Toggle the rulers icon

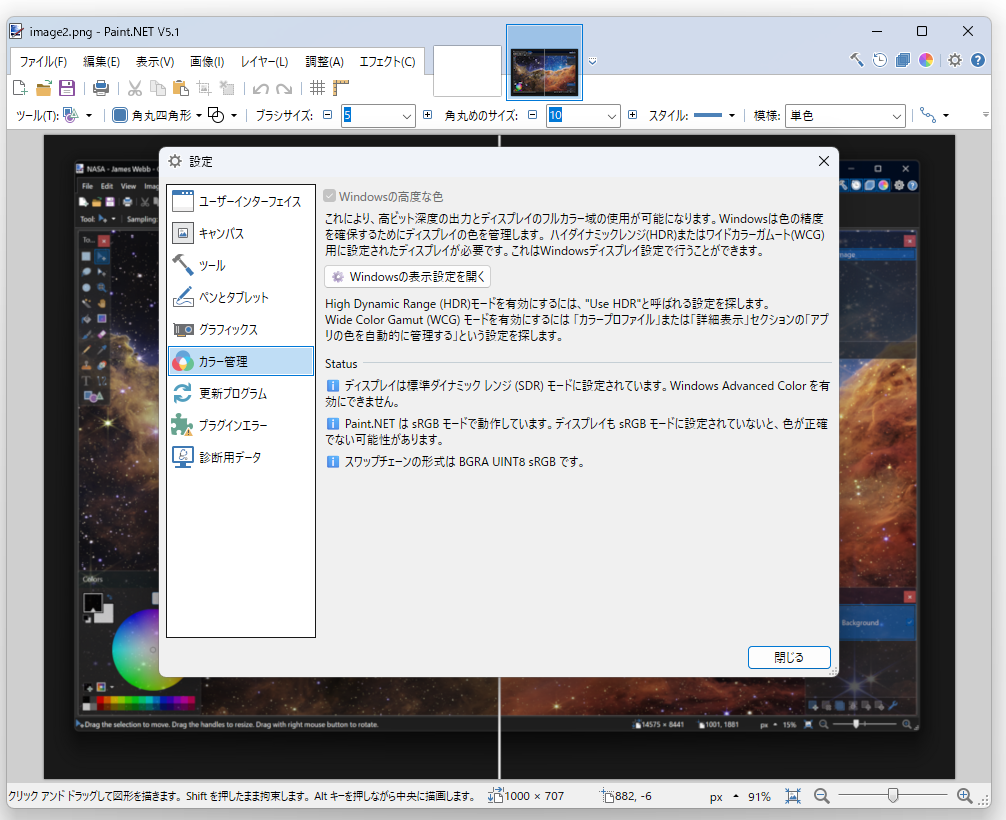341,88
